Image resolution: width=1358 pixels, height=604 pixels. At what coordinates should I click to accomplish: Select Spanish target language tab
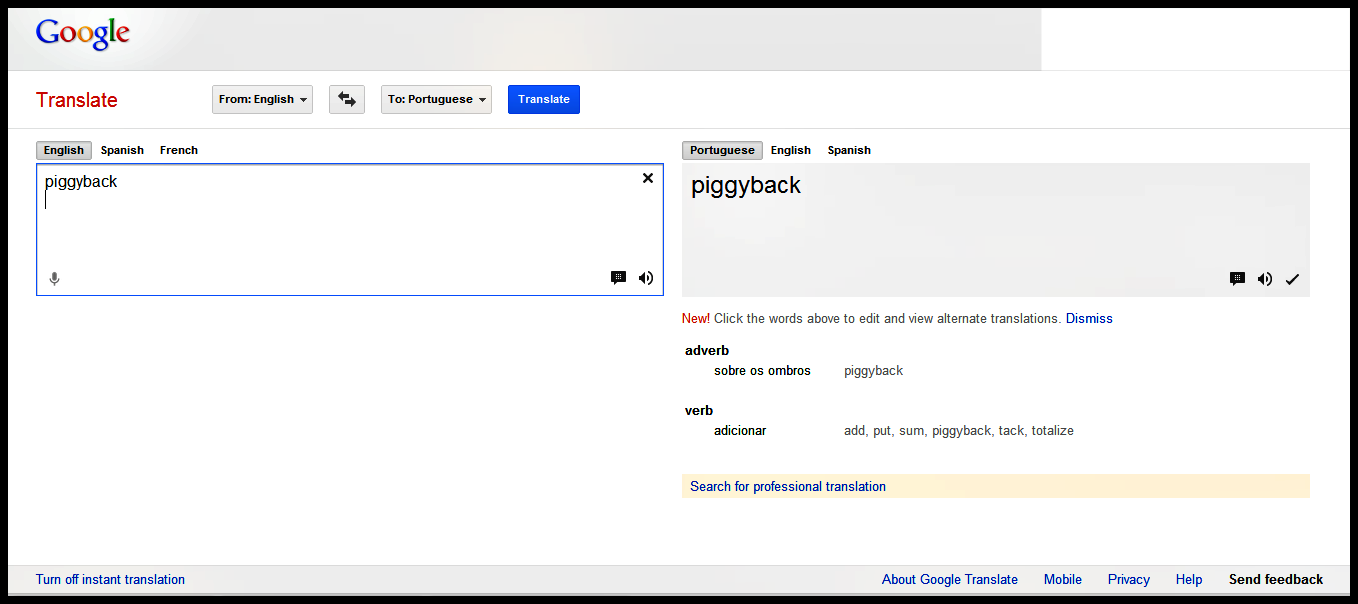pyautogui.click(x=849, y=150)
